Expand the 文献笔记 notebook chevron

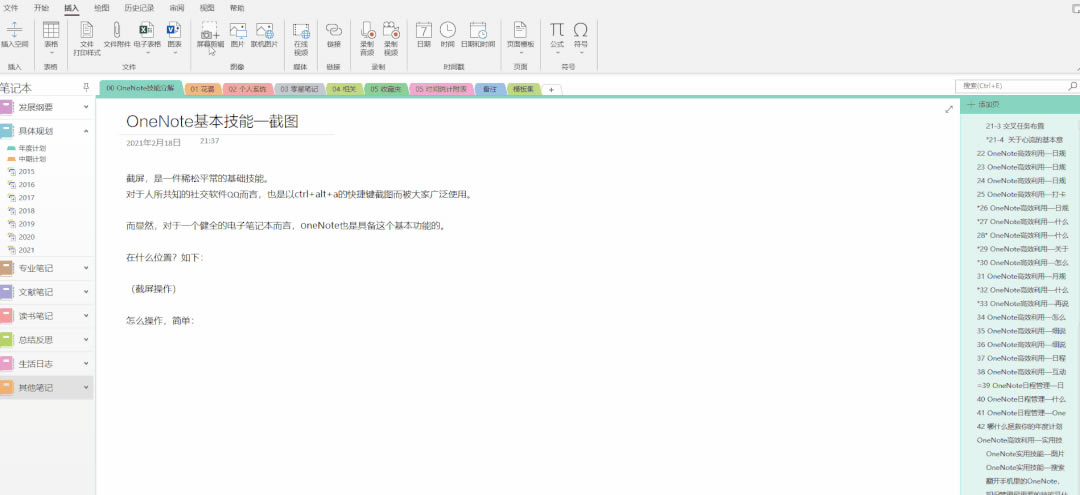pyautogui.click(x=86, y=292)
